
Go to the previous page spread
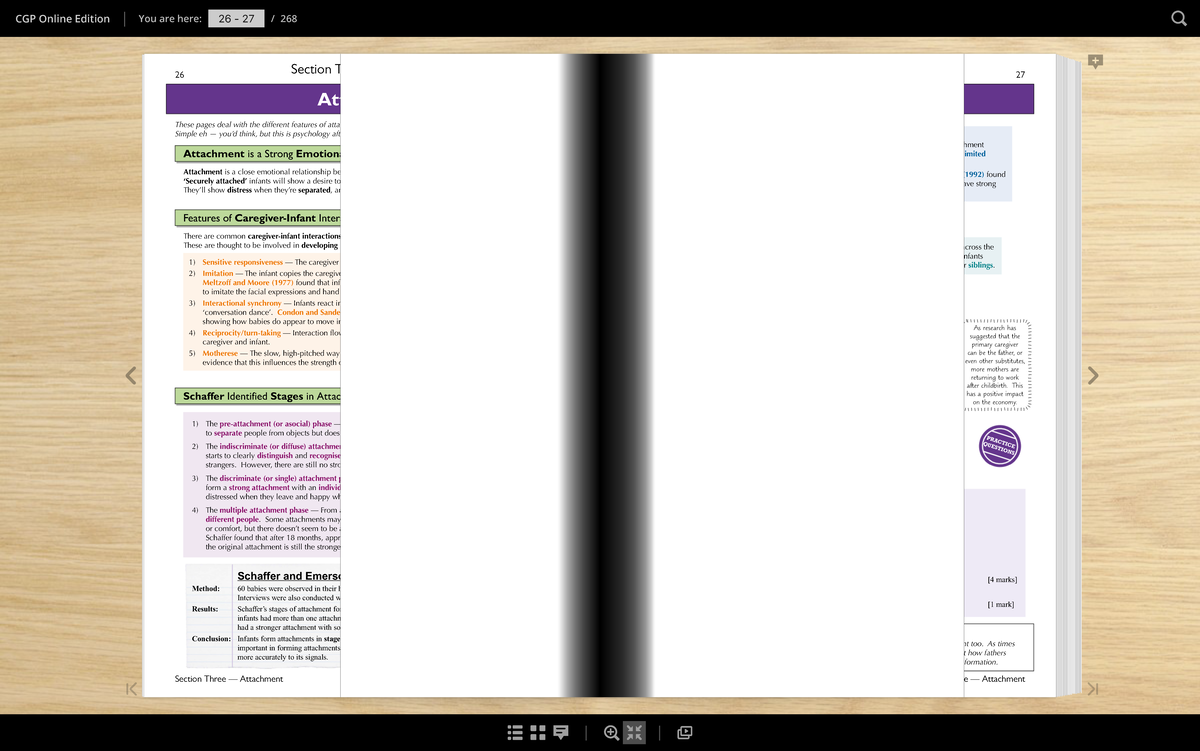(x=130, y=375)
